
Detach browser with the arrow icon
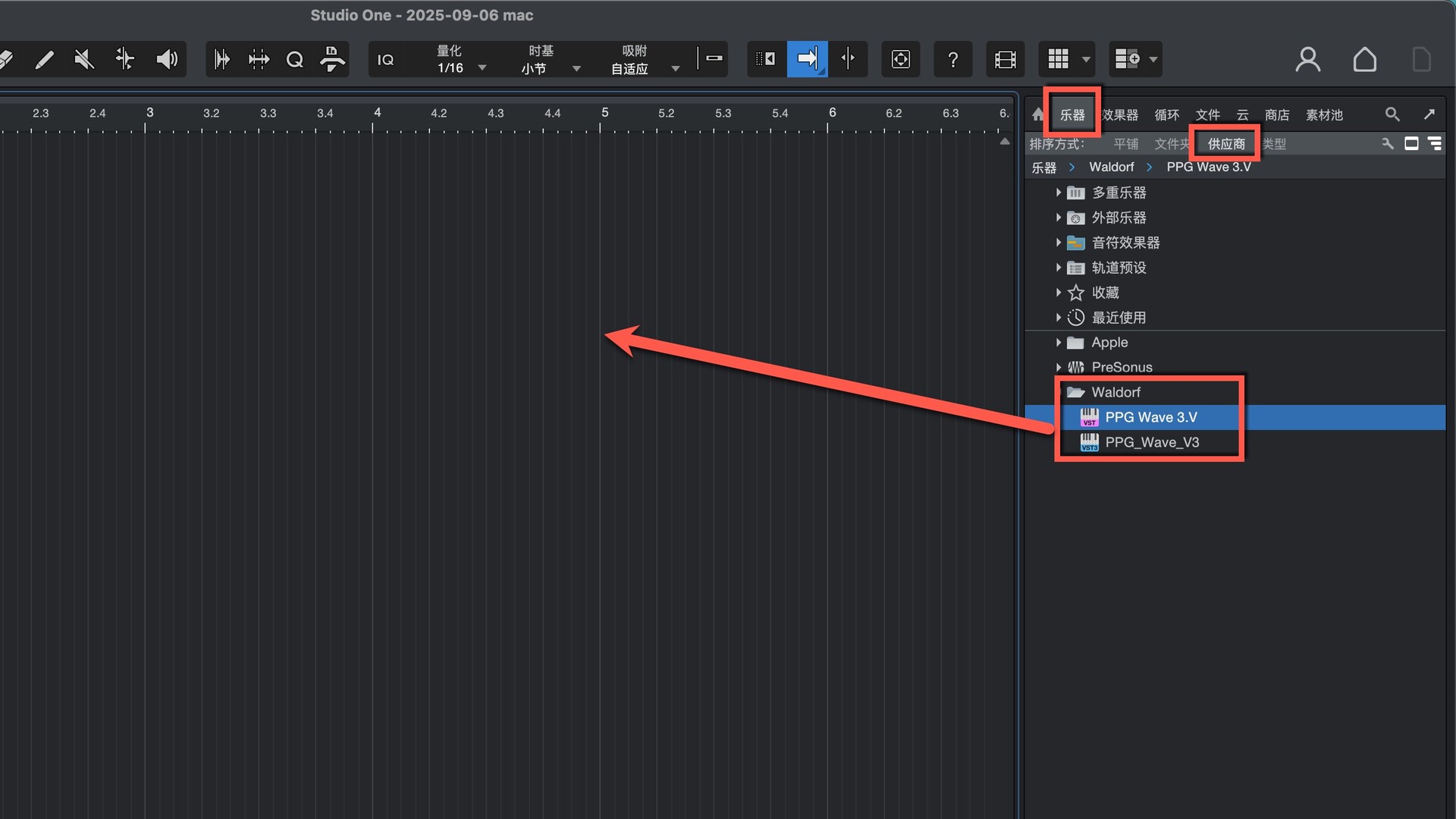click(1429, 114)
